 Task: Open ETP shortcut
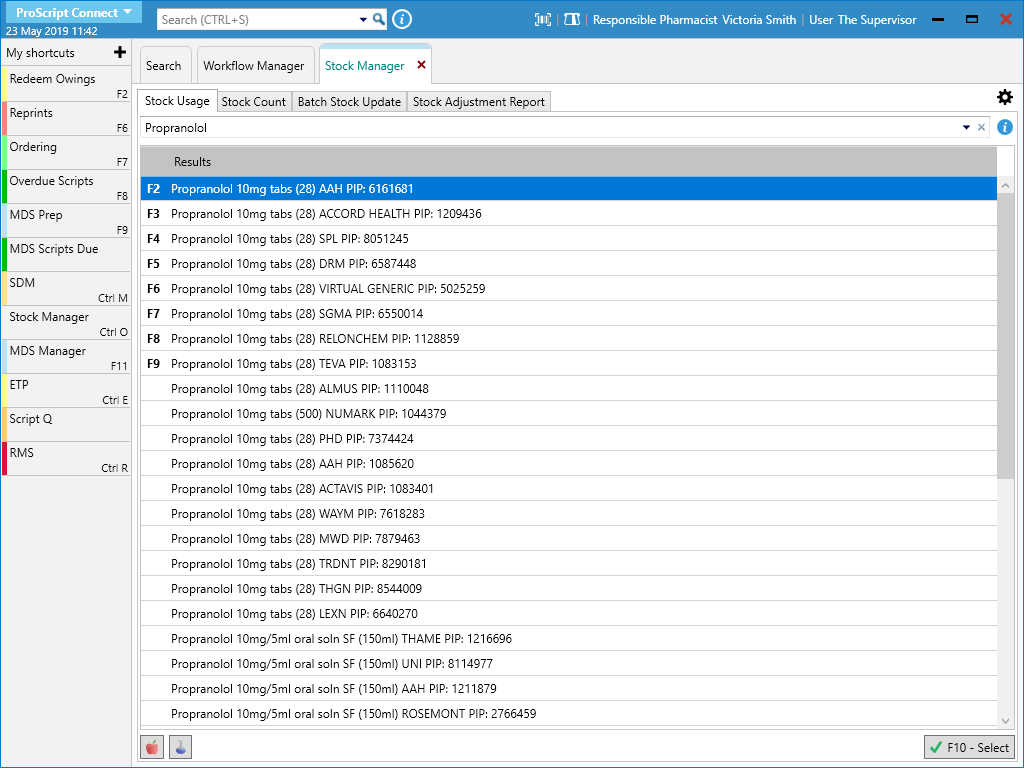(x=67, y=390)
